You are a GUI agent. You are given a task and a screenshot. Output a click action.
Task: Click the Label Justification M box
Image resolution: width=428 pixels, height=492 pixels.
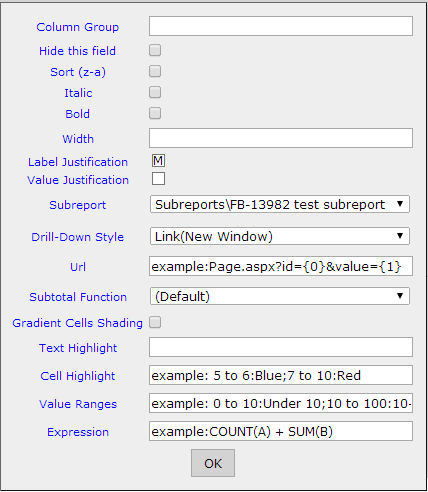158,161
